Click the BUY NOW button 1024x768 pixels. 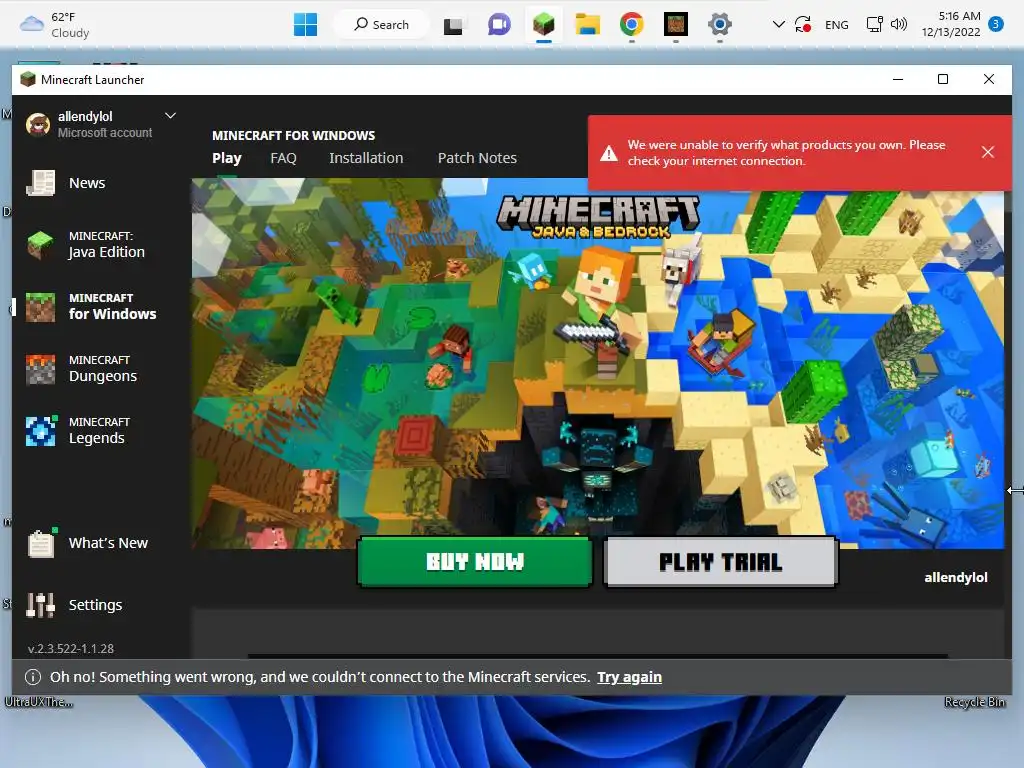point(475,562)
